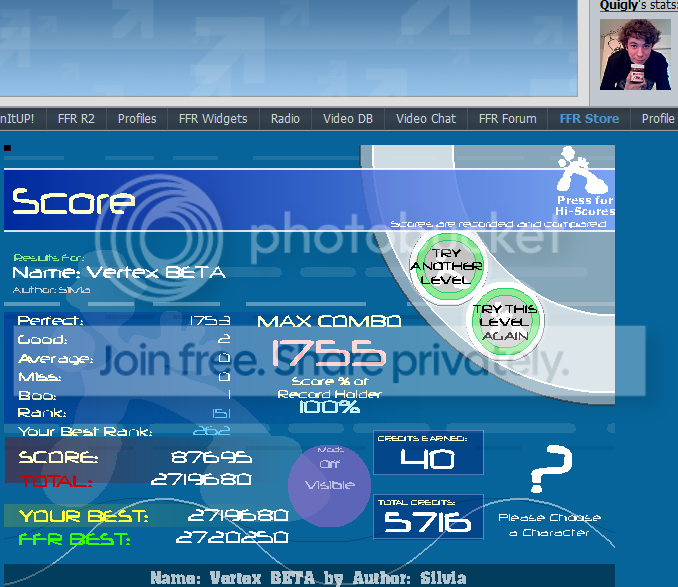Click the Quigly's stats username link

tap(619, 6)
